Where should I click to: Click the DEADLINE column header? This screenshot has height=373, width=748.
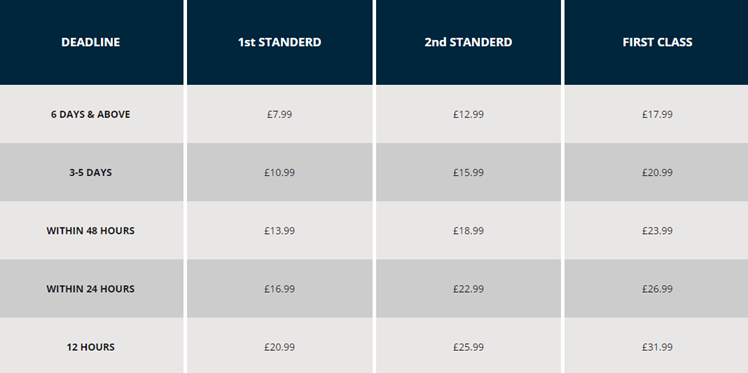point(91,42)
